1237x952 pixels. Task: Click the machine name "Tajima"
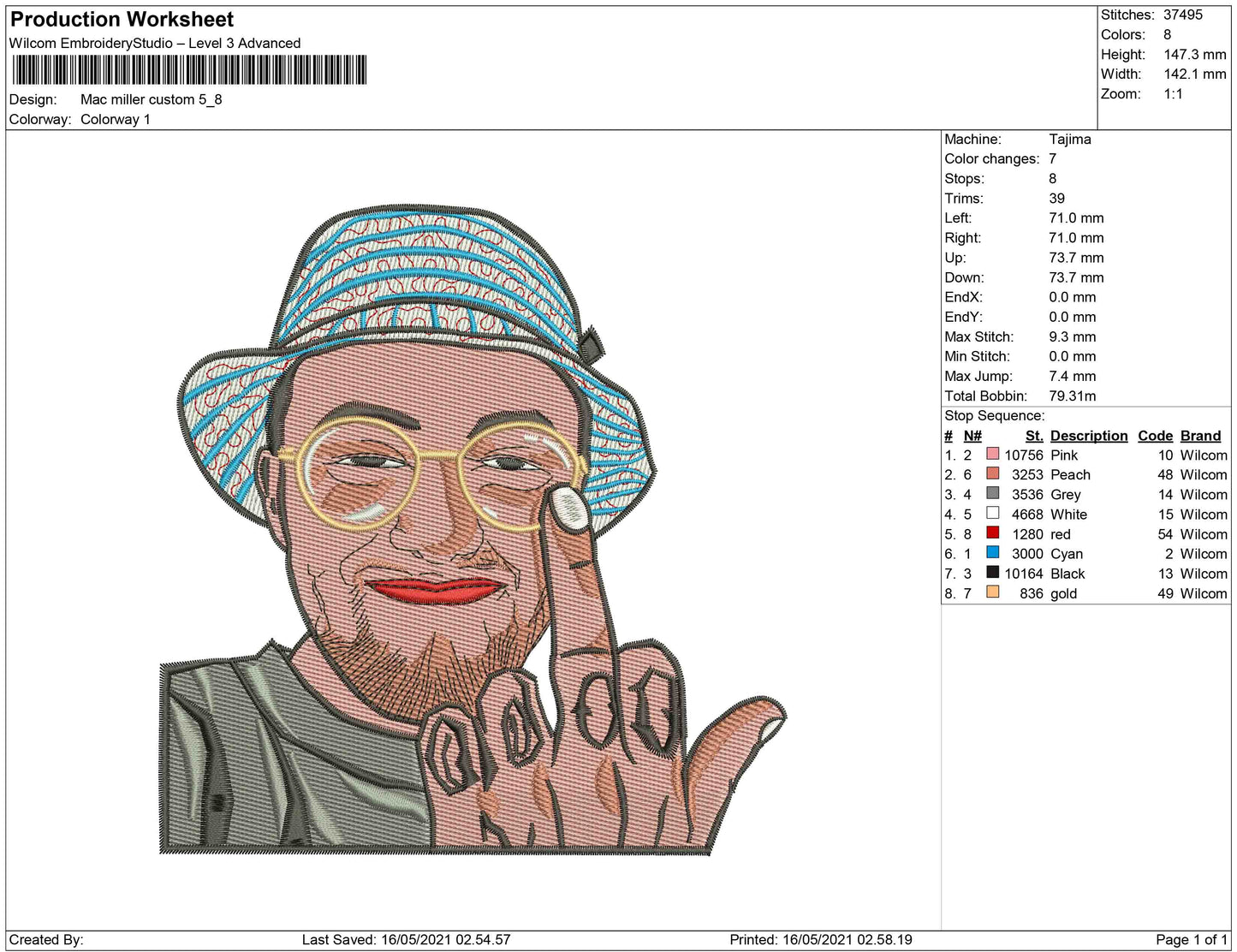click(x=1070, y=139)
